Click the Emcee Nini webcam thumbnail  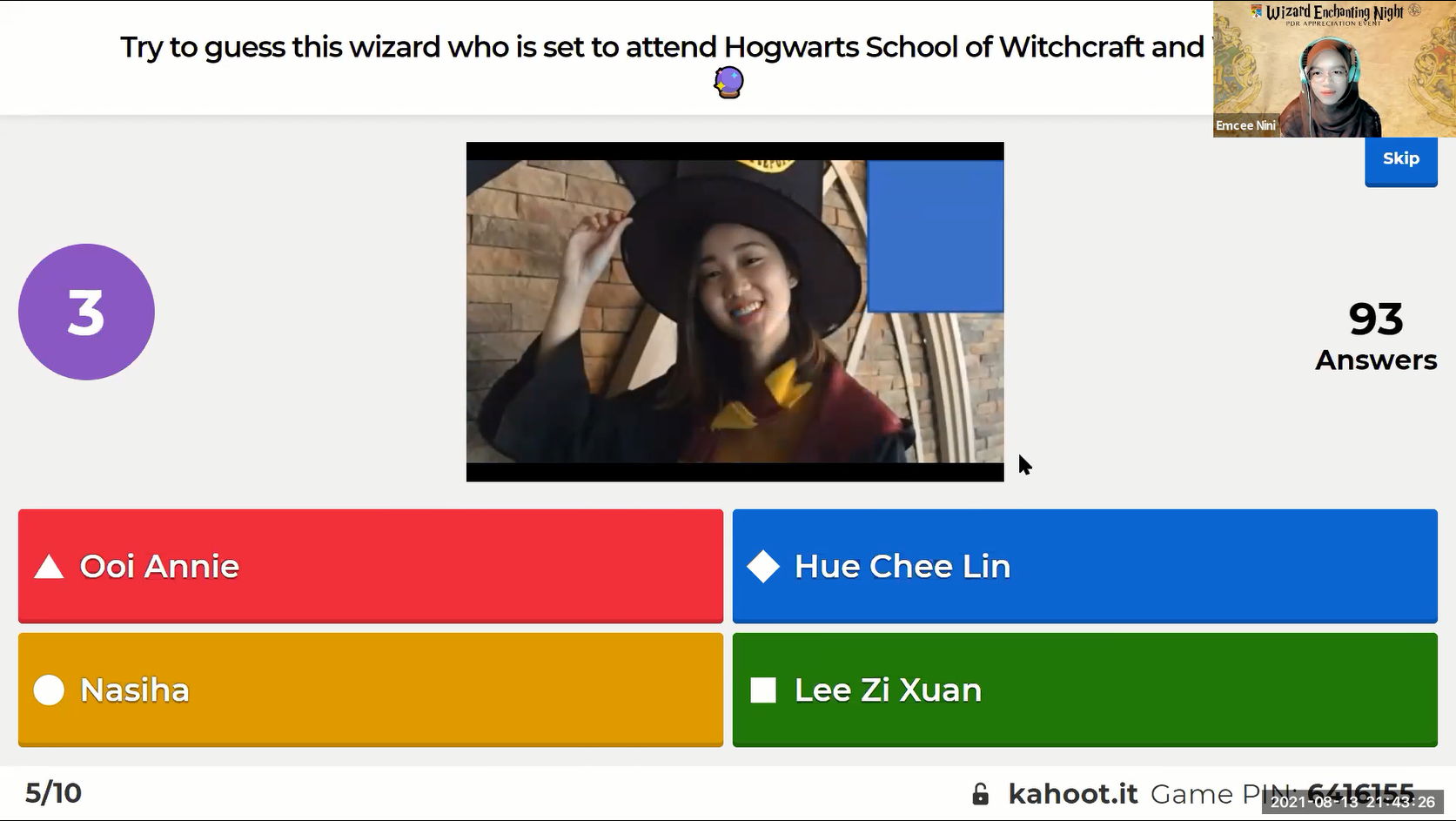[1334, 69]
